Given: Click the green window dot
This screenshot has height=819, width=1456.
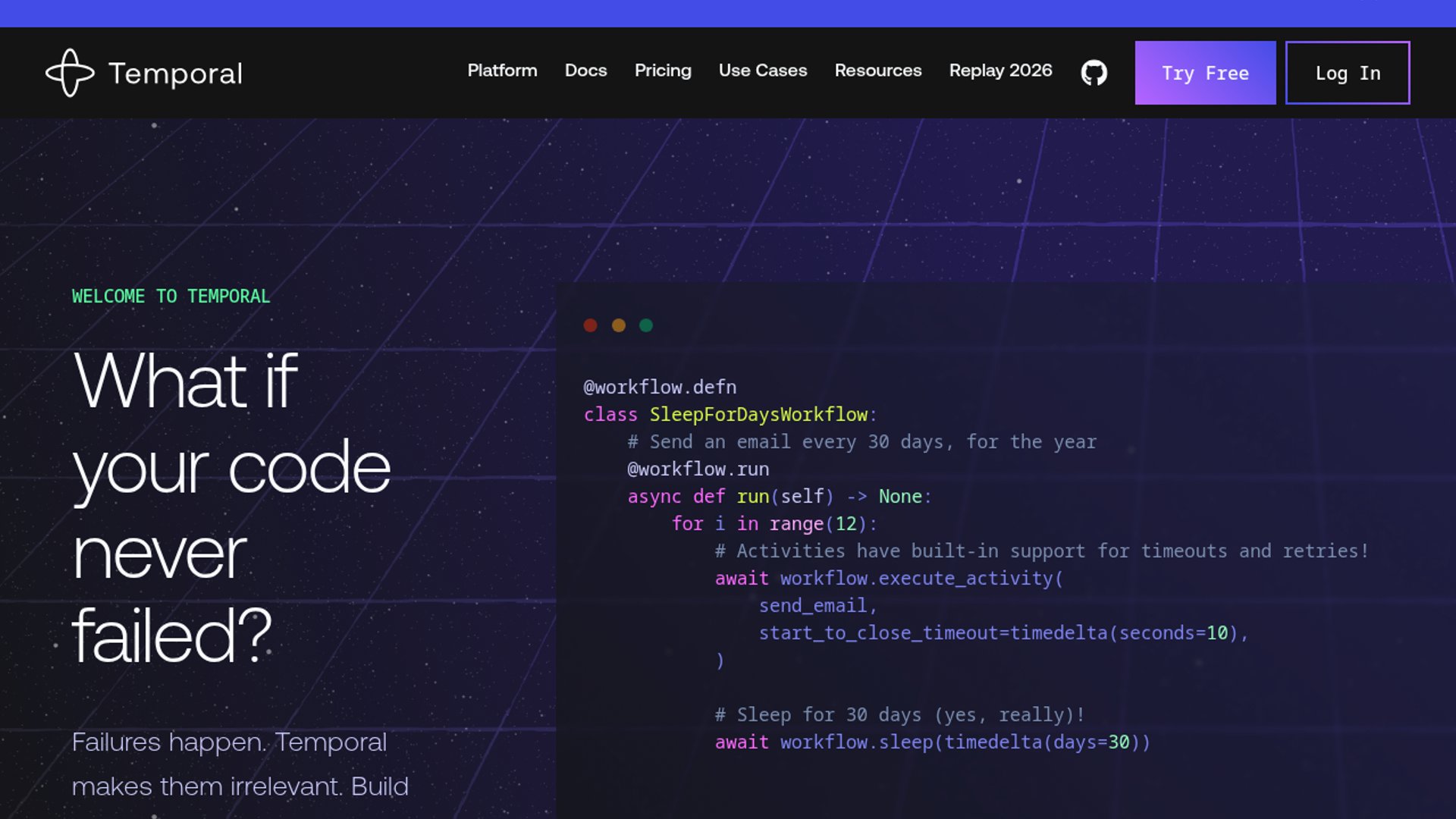Looking at the screenshot, I should click(x=646, y=325).
